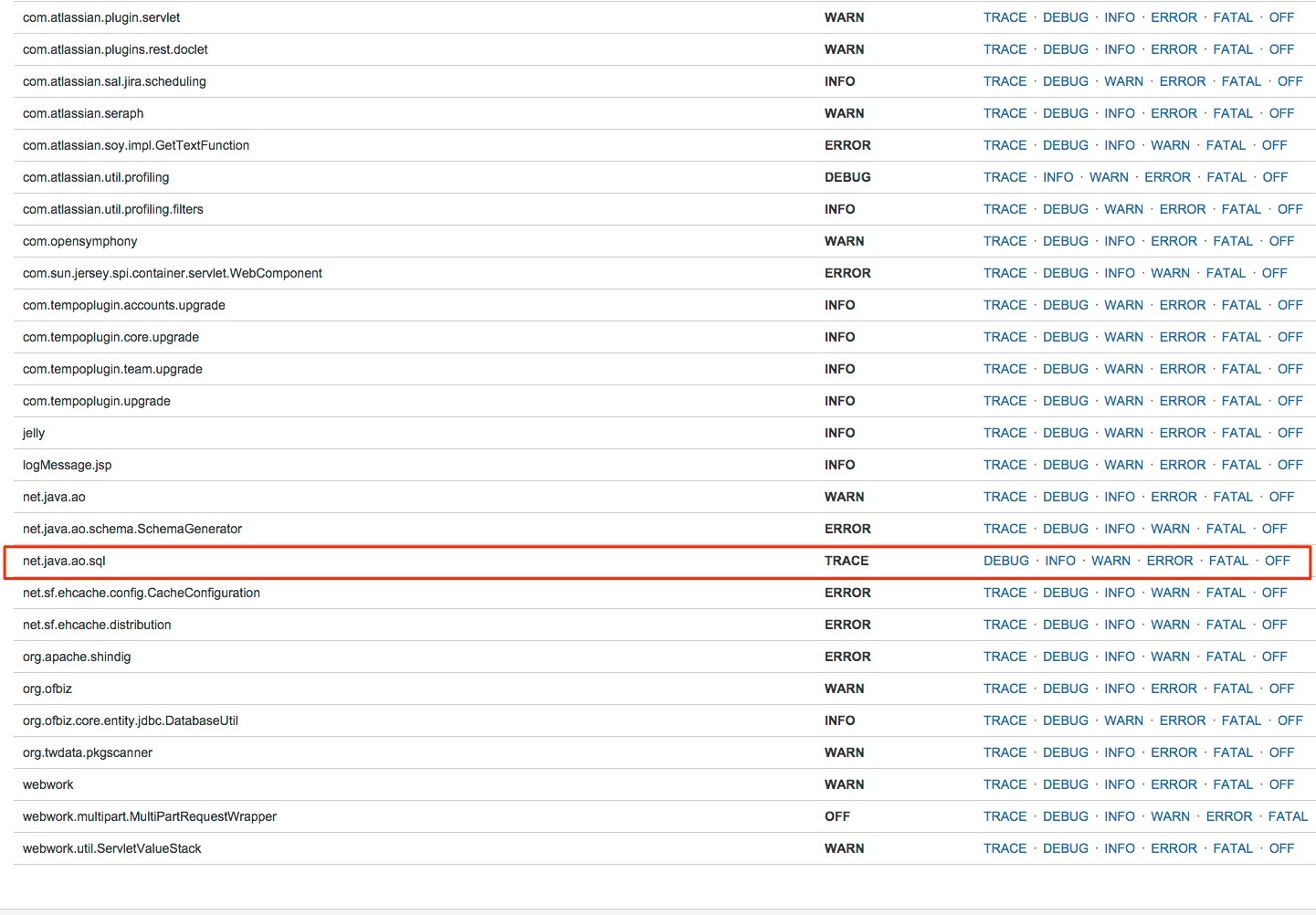Select the jelly logger name
1316x915 pixels.
coord(34,433)
